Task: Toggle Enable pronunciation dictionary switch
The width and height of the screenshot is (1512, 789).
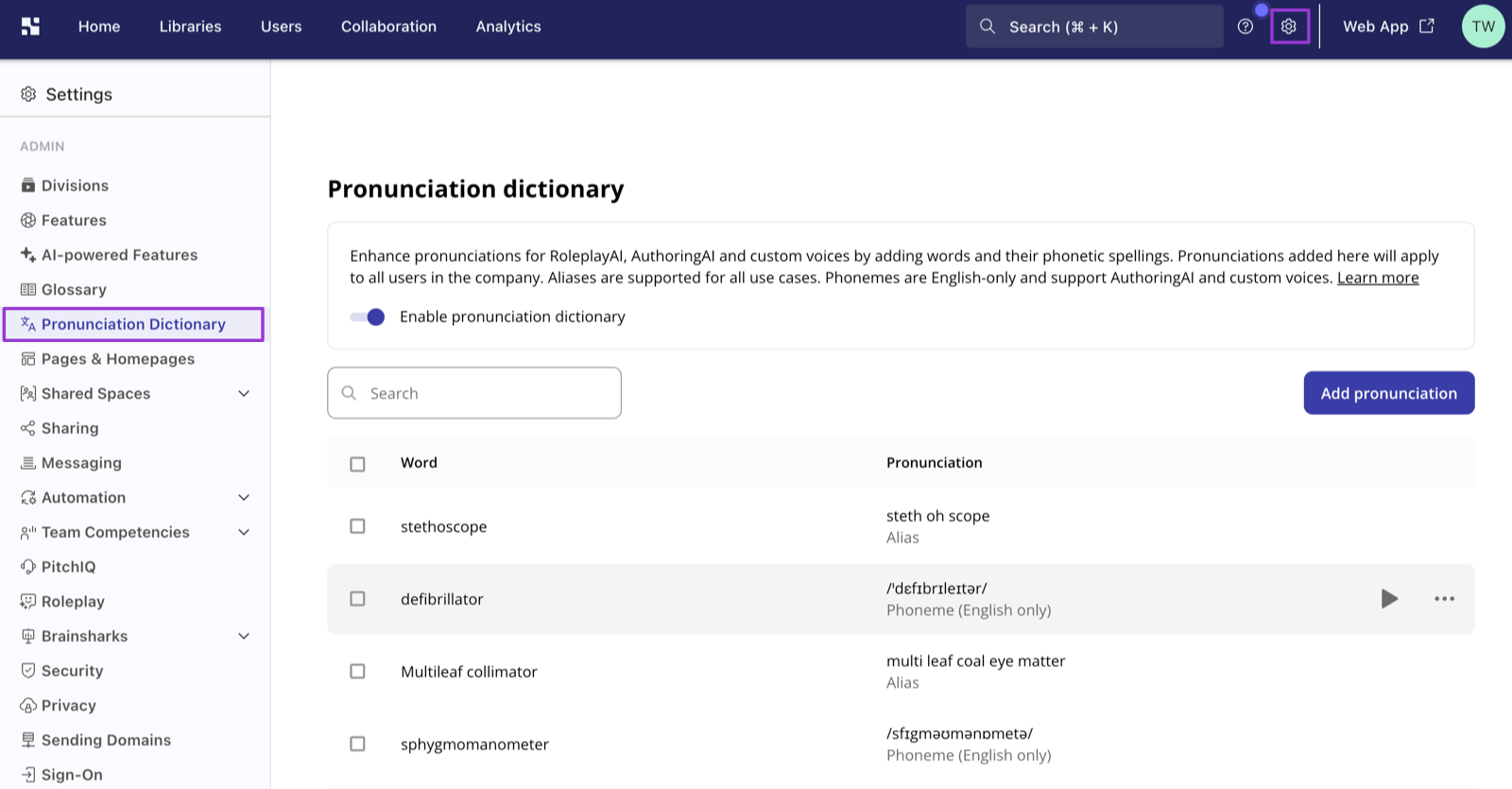Action: (368, 317)
